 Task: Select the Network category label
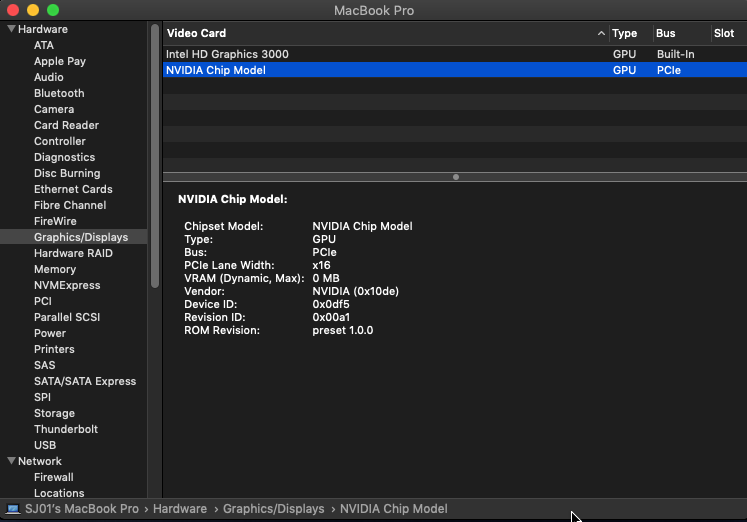pyautogui.click(x=40, y=461)
